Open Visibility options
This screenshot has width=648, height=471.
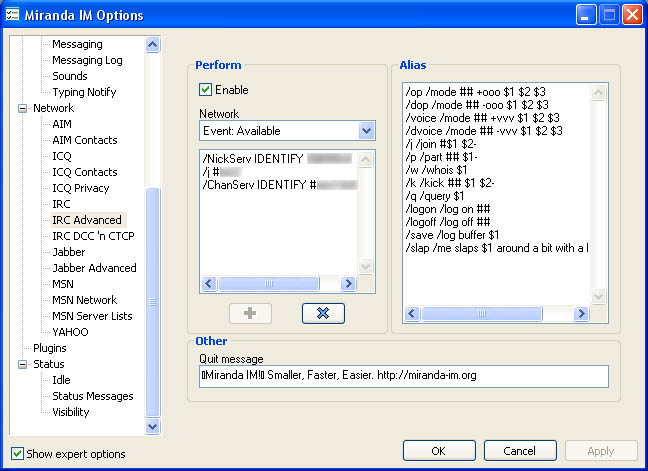(71, 412)
